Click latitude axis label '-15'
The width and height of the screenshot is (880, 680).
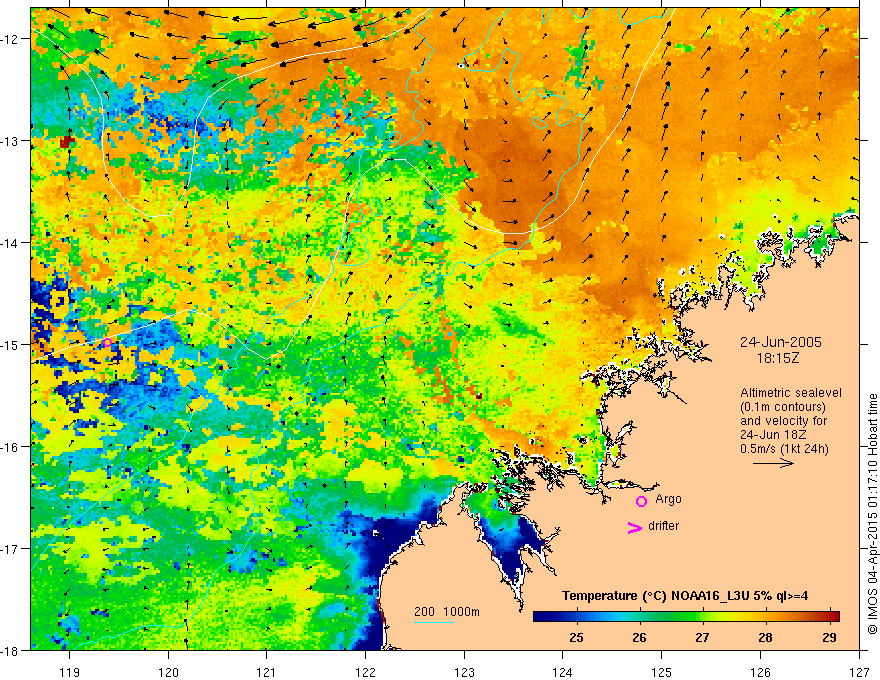click(x=11, y=344)
